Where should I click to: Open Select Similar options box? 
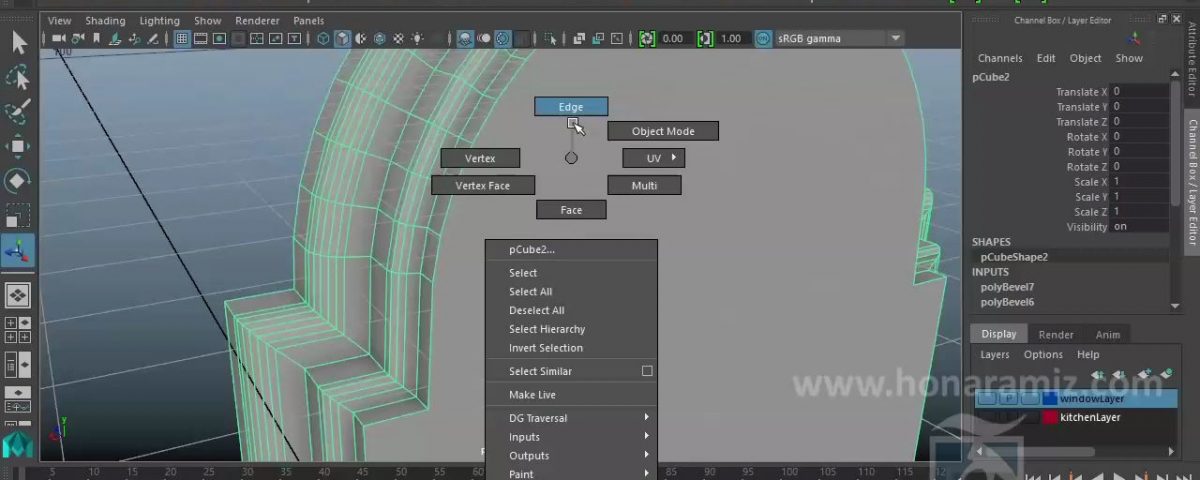(647, 371)
